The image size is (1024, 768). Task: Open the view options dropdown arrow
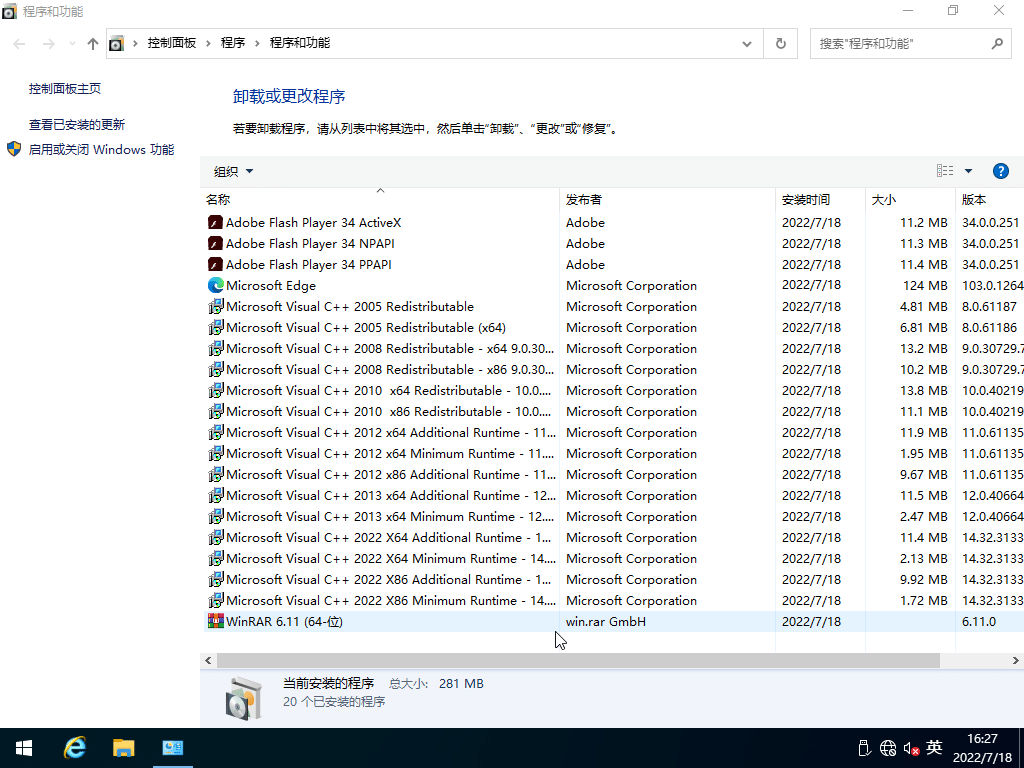click(968, 171)
